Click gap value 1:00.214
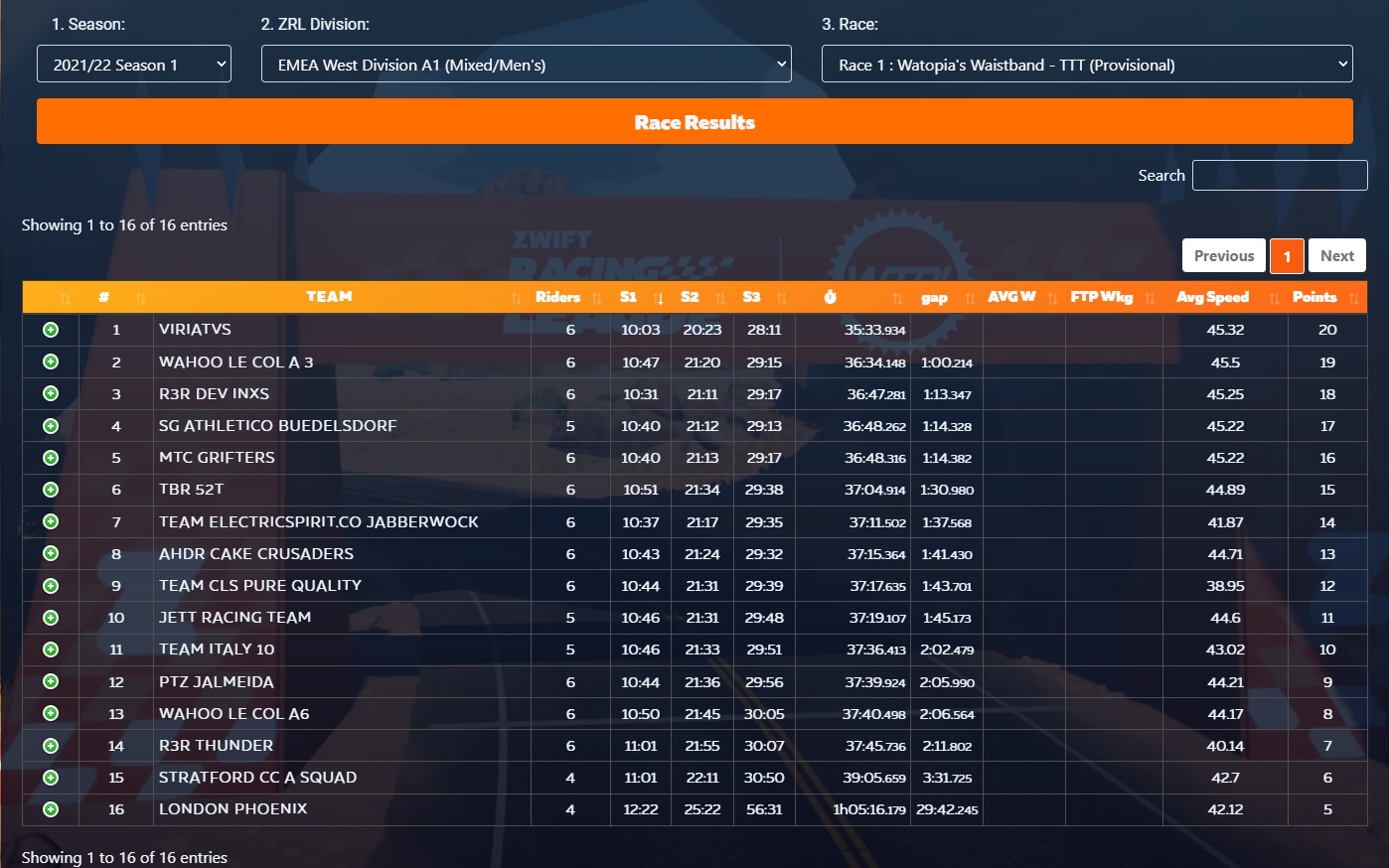1389x868 pixels. pyautogui.click(x=947, y=362)
